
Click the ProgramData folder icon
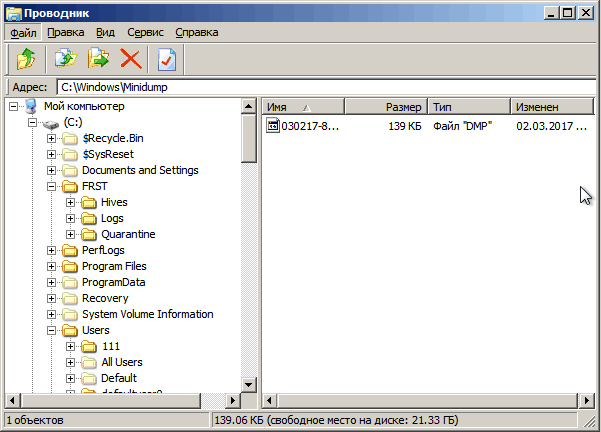click(70, 283)
